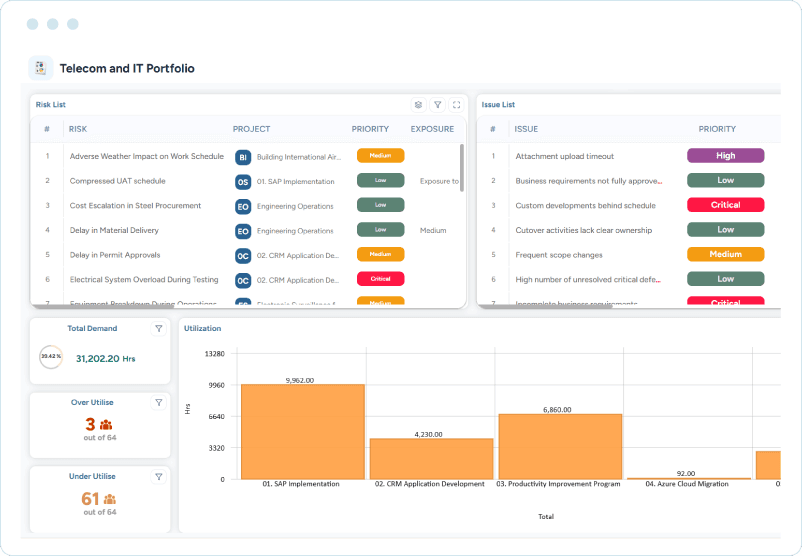This screenshot has width=802, height=556.
Task: Click OC avatar in Electrical System Overload row
Action: [243, 280]
